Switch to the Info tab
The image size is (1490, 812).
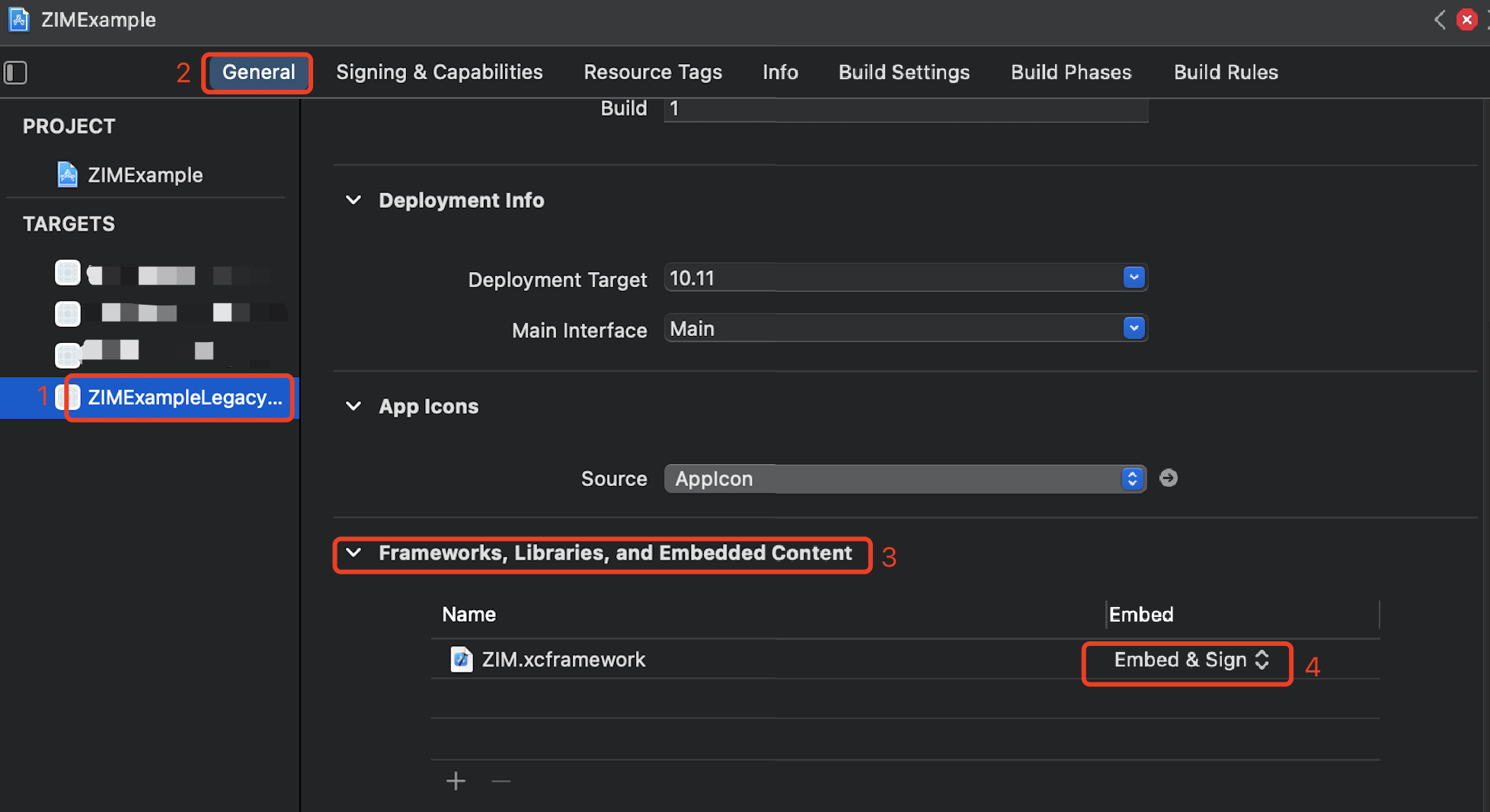tap(780, 72)
